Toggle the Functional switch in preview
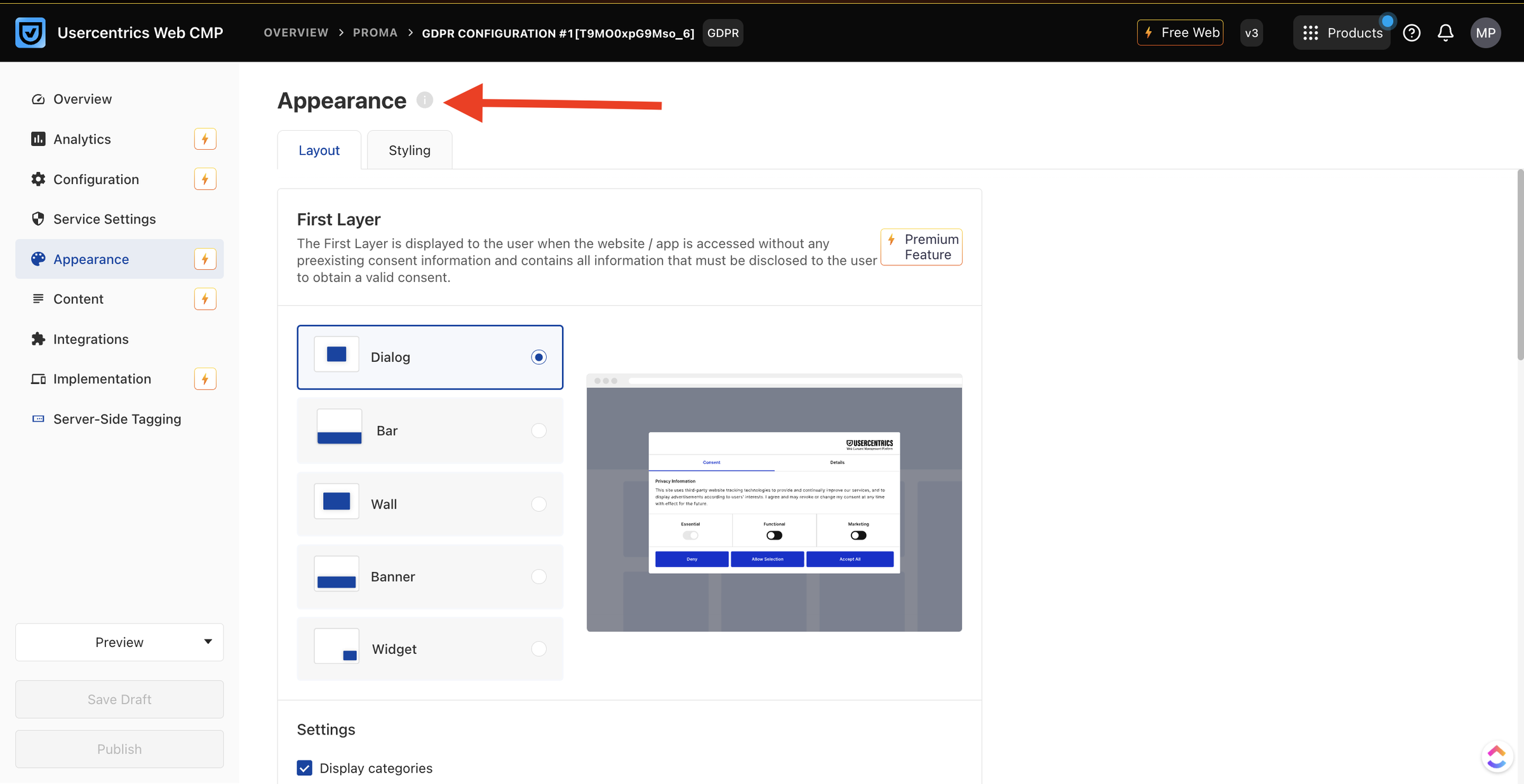 tap(774, 535)
